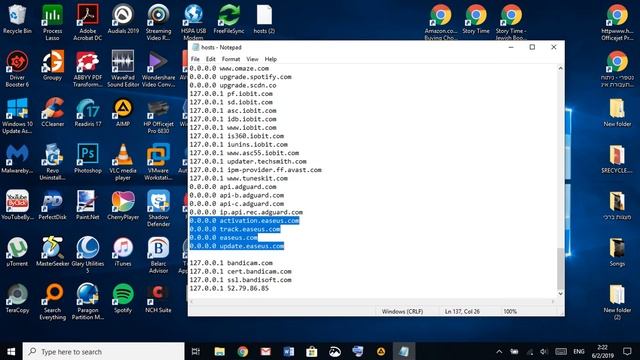Click the line 0.0.0.0 upgrade.spotify.com
This screenshot has width=640, height=360.
coord(240,77)
